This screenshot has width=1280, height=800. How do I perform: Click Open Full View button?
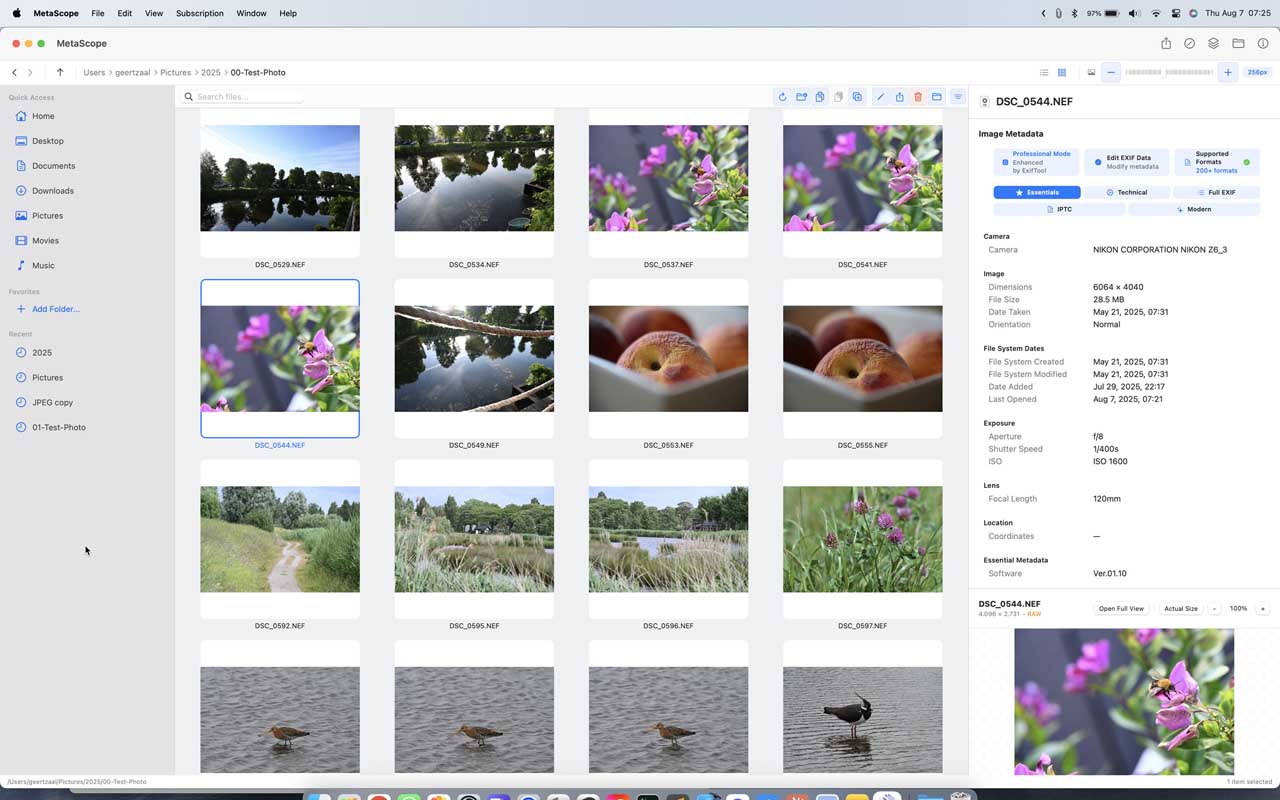click(1121, 608)
